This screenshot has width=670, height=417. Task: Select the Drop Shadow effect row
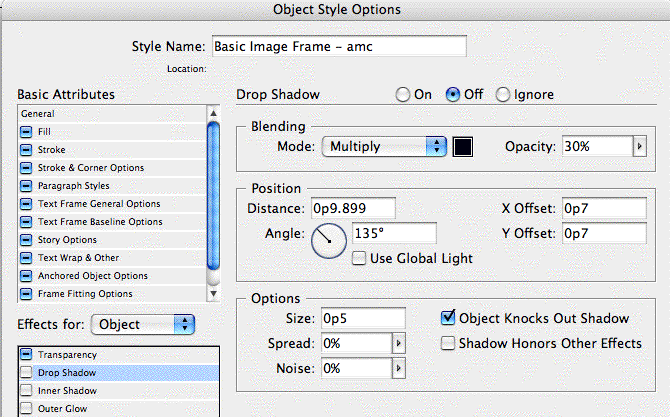(119, 373)
